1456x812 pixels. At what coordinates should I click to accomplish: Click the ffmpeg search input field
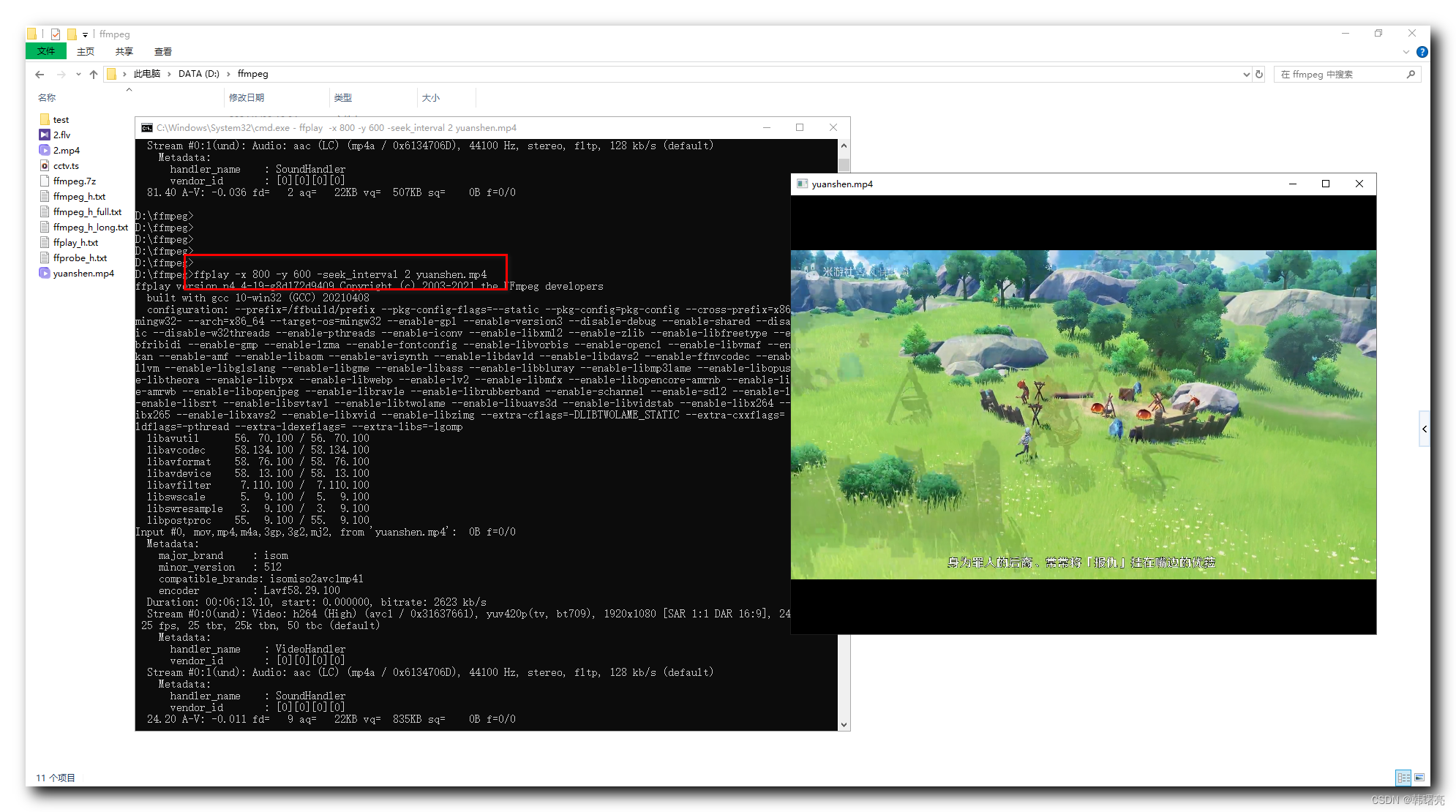[1339, 75]
